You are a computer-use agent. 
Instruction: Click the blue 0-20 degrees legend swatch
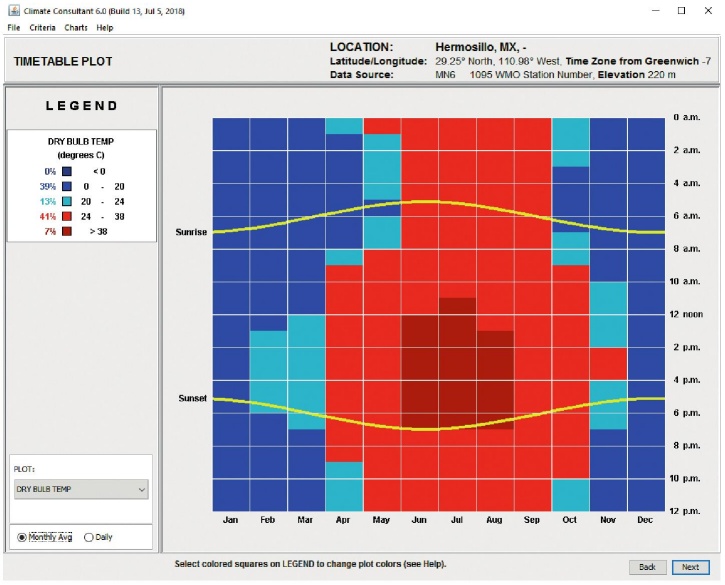[66, 186]
